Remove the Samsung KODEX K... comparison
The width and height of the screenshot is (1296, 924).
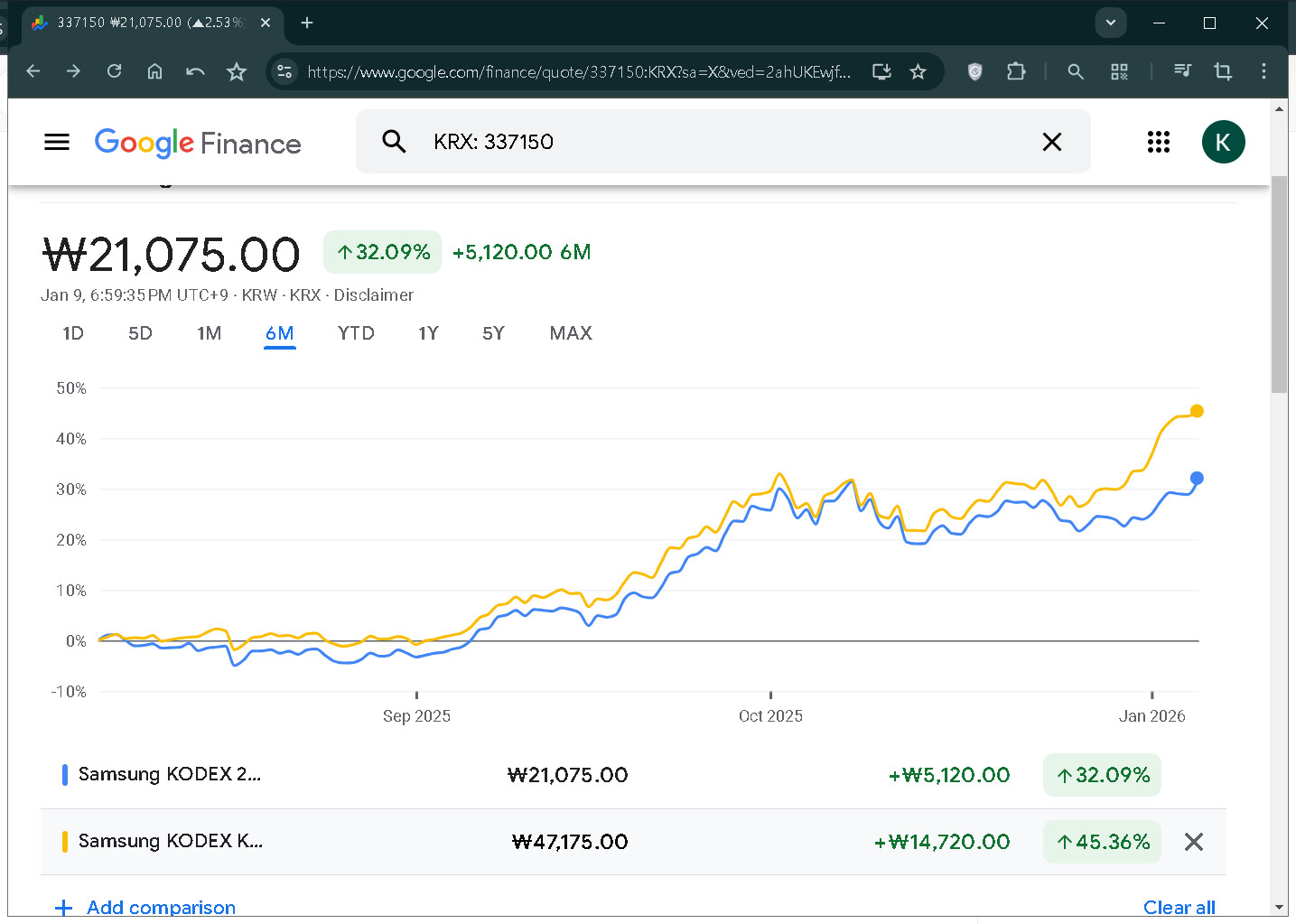click(1193, 842)
